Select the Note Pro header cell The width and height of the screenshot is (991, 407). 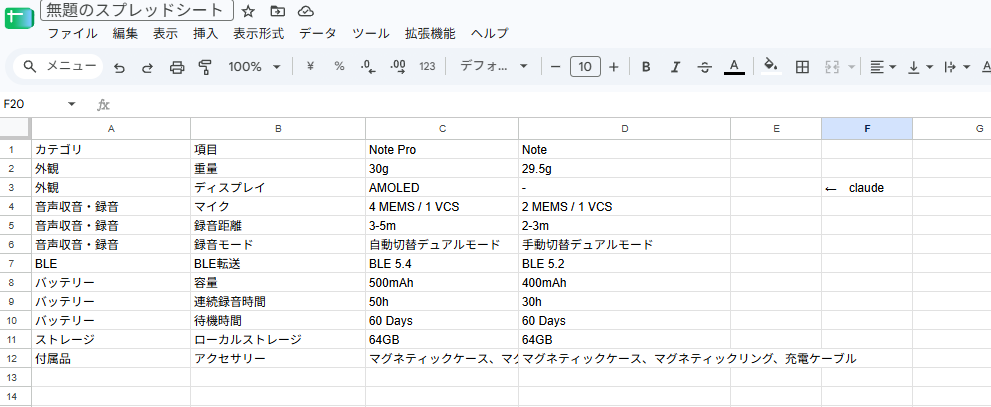tap(442, 150)
